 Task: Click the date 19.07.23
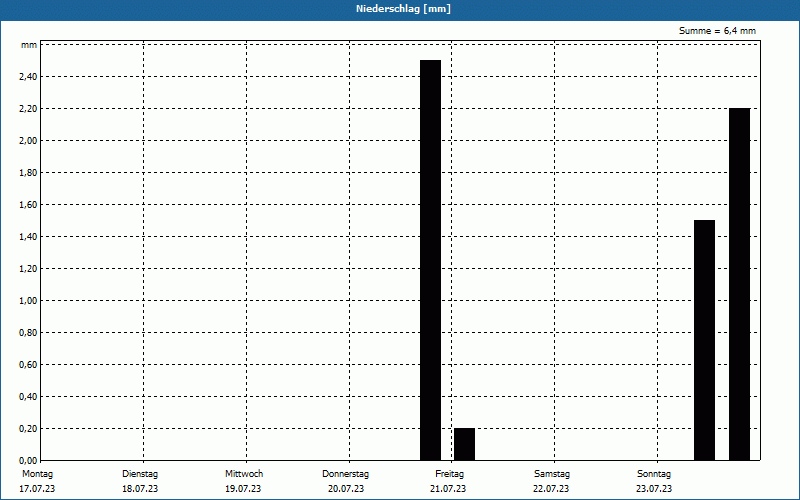pyautogui.click(x=243, y=489)
